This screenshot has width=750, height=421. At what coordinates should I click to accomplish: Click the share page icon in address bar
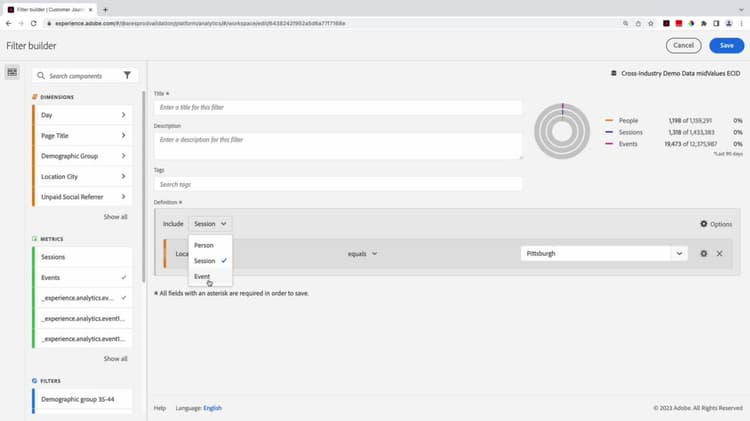coord(638,23)
